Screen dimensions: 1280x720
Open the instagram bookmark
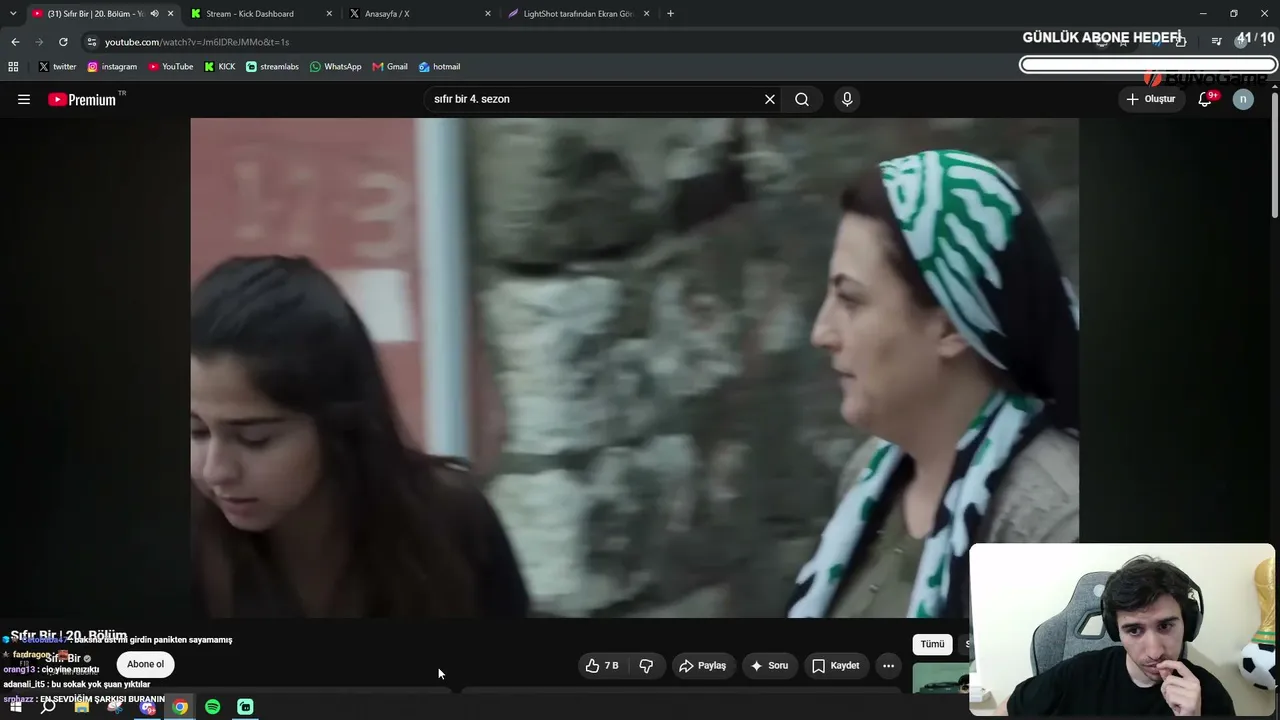point(112,67)
